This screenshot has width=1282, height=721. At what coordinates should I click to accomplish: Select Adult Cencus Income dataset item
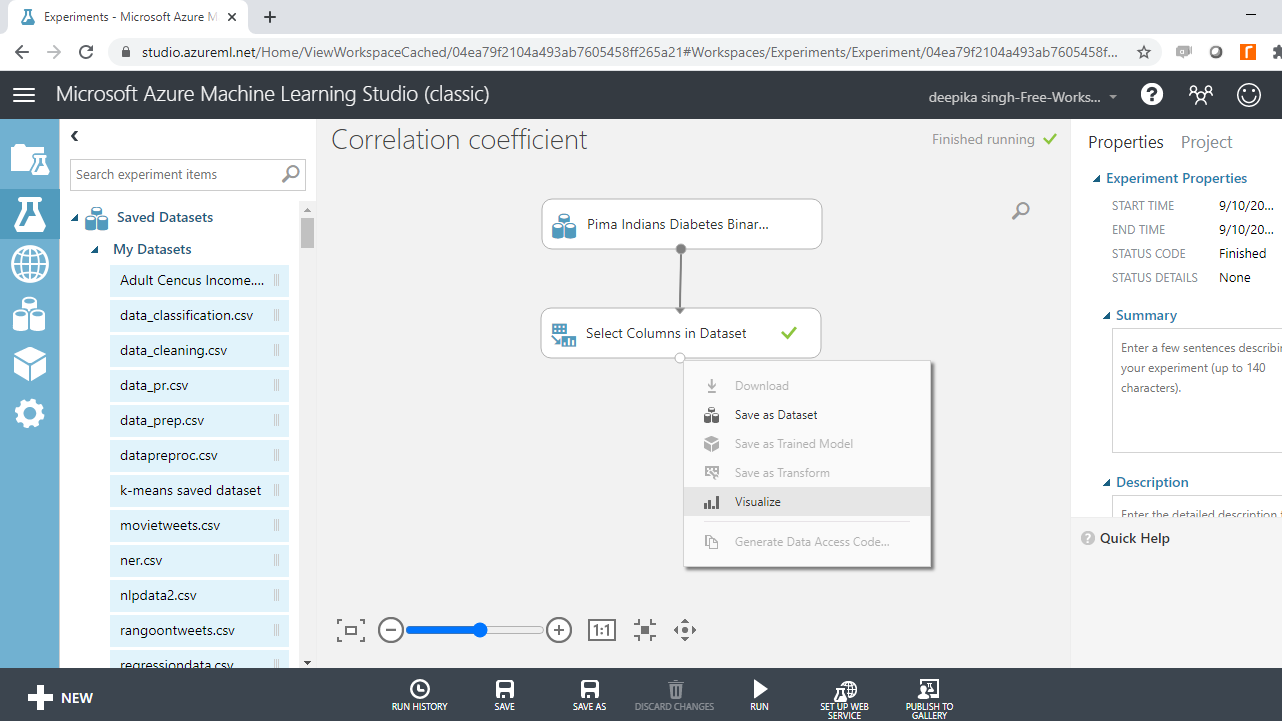tap(199, 281)
